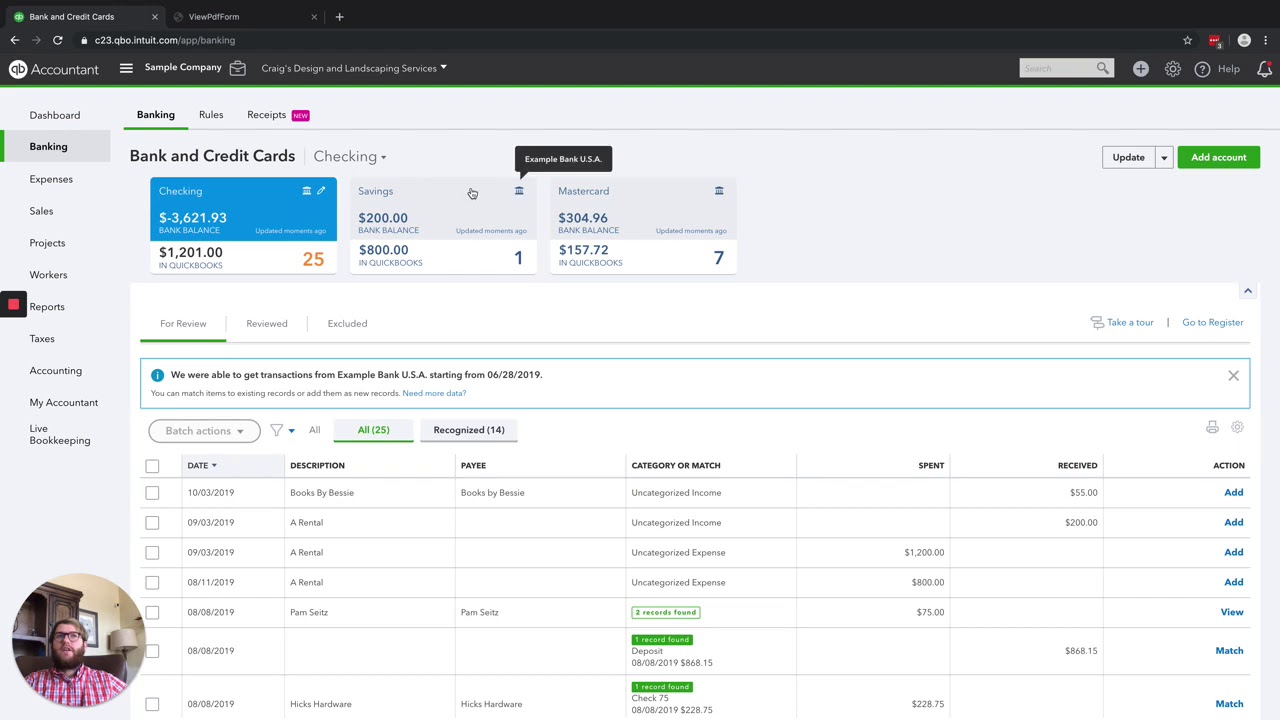Open the notifications bell icon
Image resolution: width=1280 pixels, height=720 pixels.
1265,68
